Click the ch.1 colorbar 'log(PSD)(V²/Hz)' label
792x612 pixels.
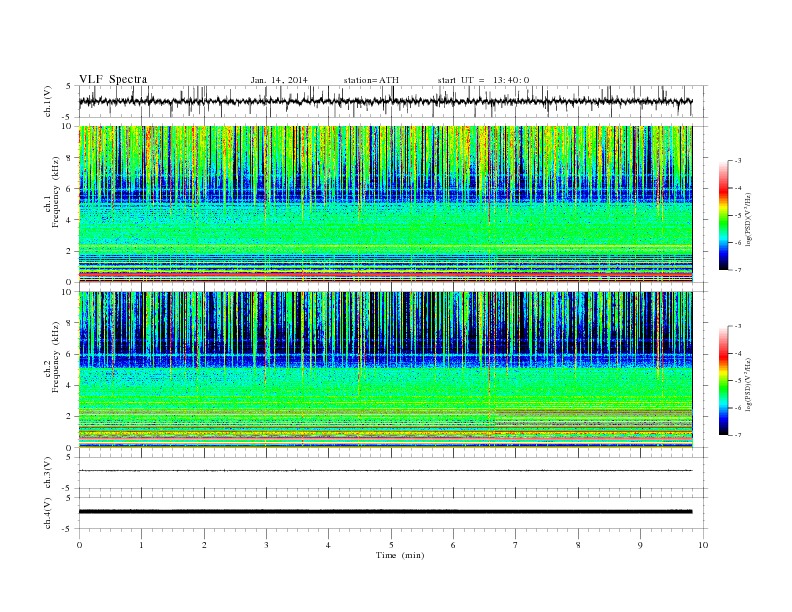[x=749, y=220]
